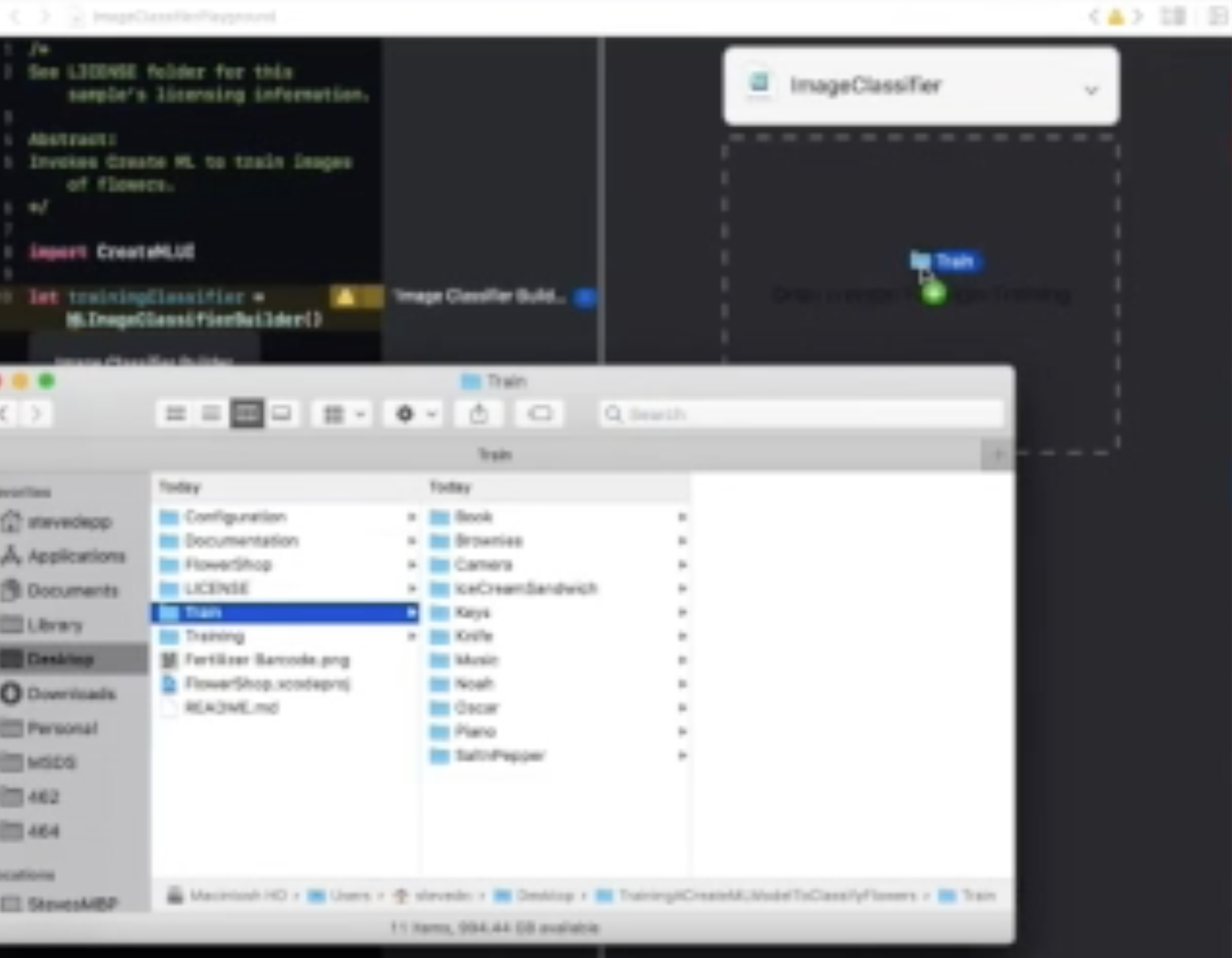The image size is (1232, 958).
Task: Click the add tab plus button
Action: (998, 455)
